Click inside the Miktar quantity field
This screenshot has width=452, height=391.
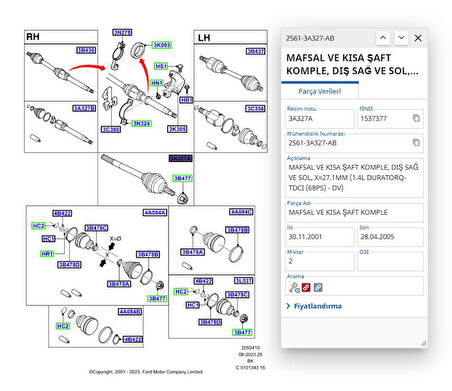320,261
